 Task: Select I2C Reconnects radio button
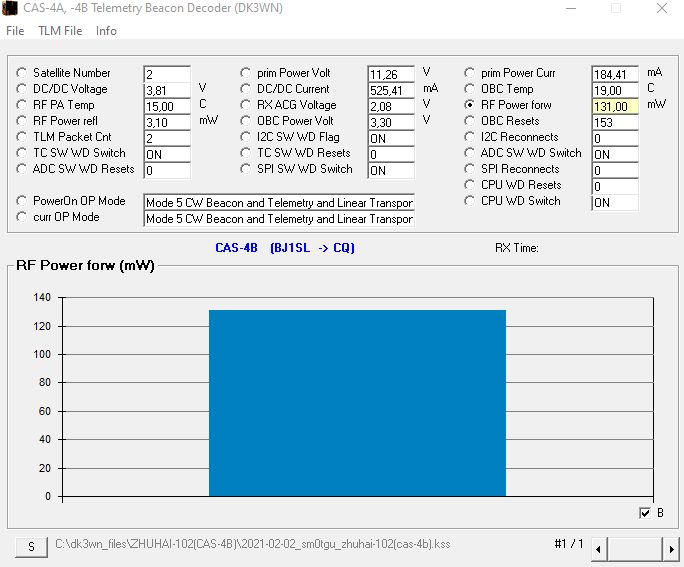pyautogui.click(x=469, y=137)
